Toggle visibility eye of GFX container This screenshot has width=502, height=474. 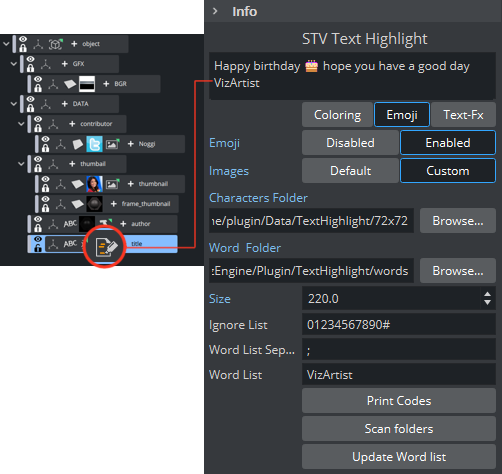[31, 60]
